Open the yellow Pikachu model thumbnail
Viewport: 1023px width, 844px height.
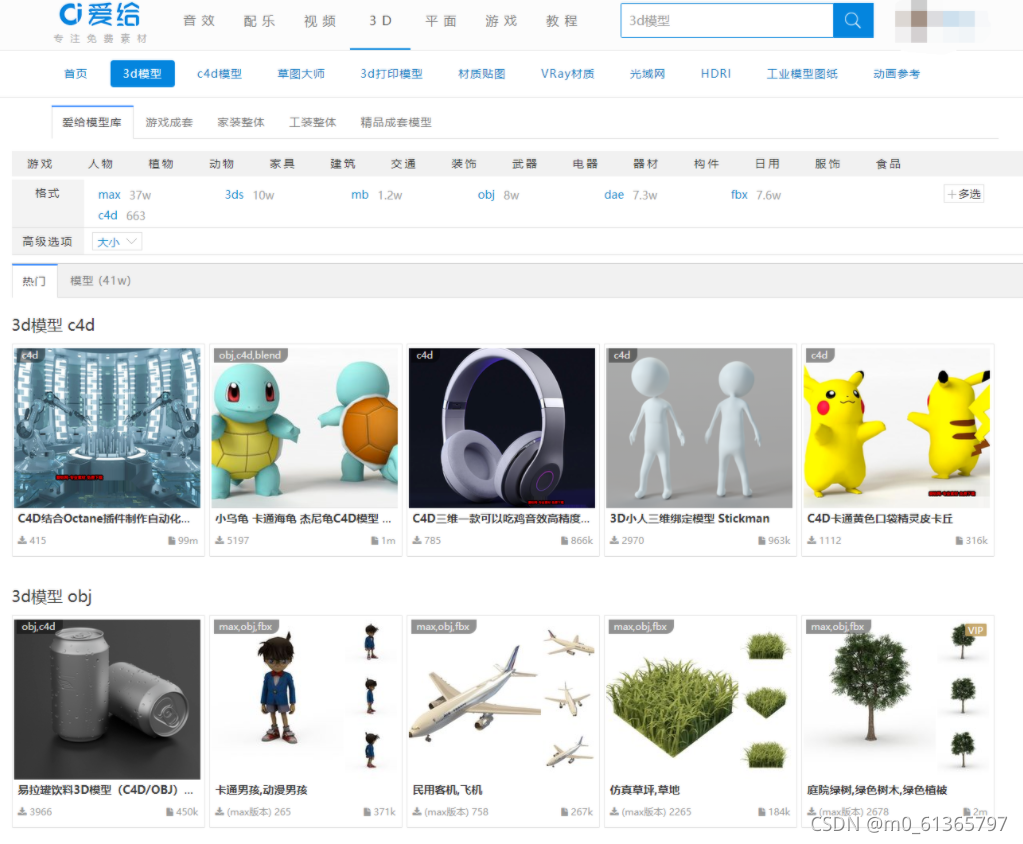click(x=896, y=428)
